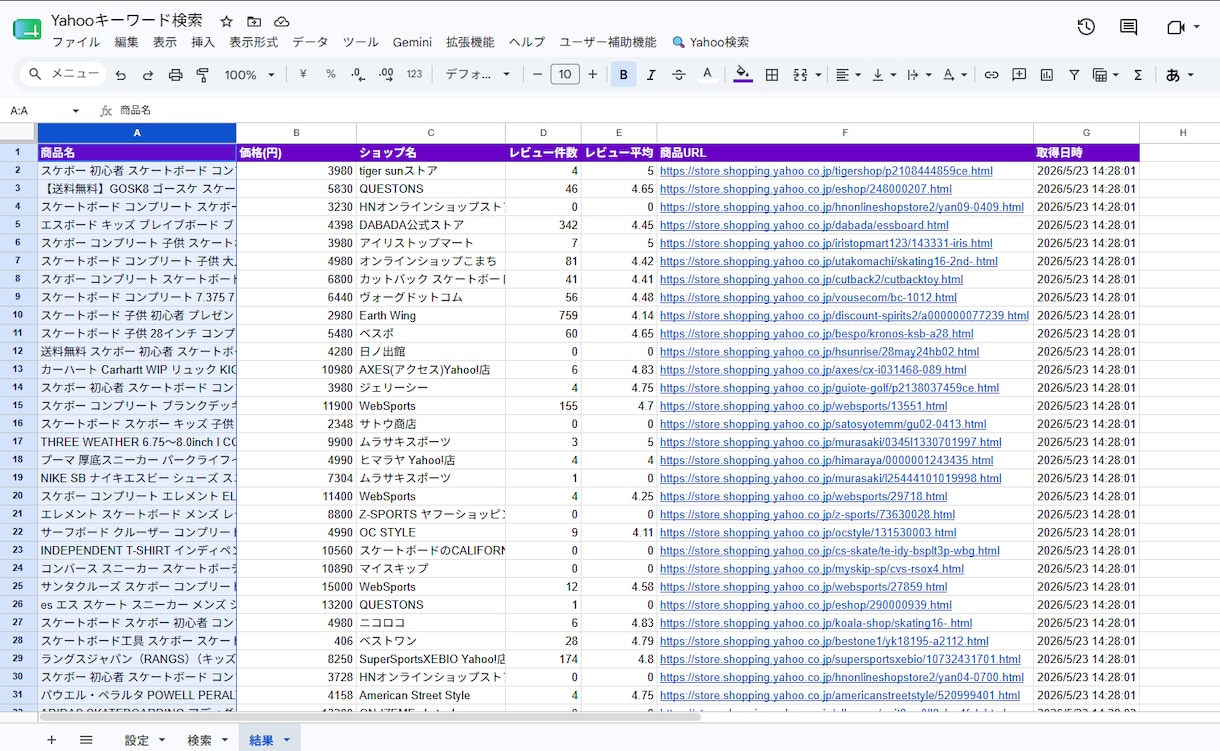Open the supersportsxebio product link

[840, 659]
